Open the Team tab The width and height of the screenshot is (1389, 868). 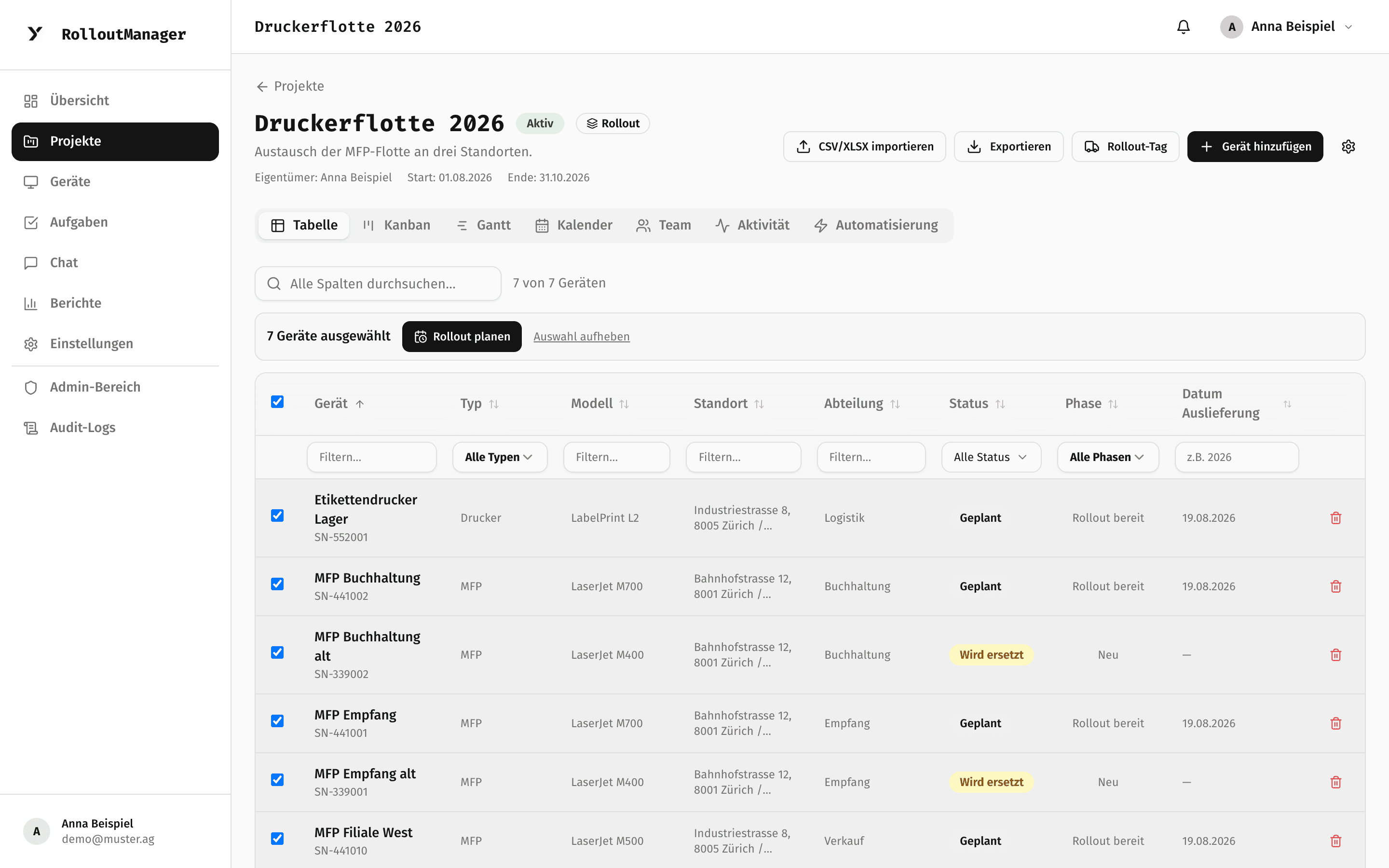[x=664, y=225]
